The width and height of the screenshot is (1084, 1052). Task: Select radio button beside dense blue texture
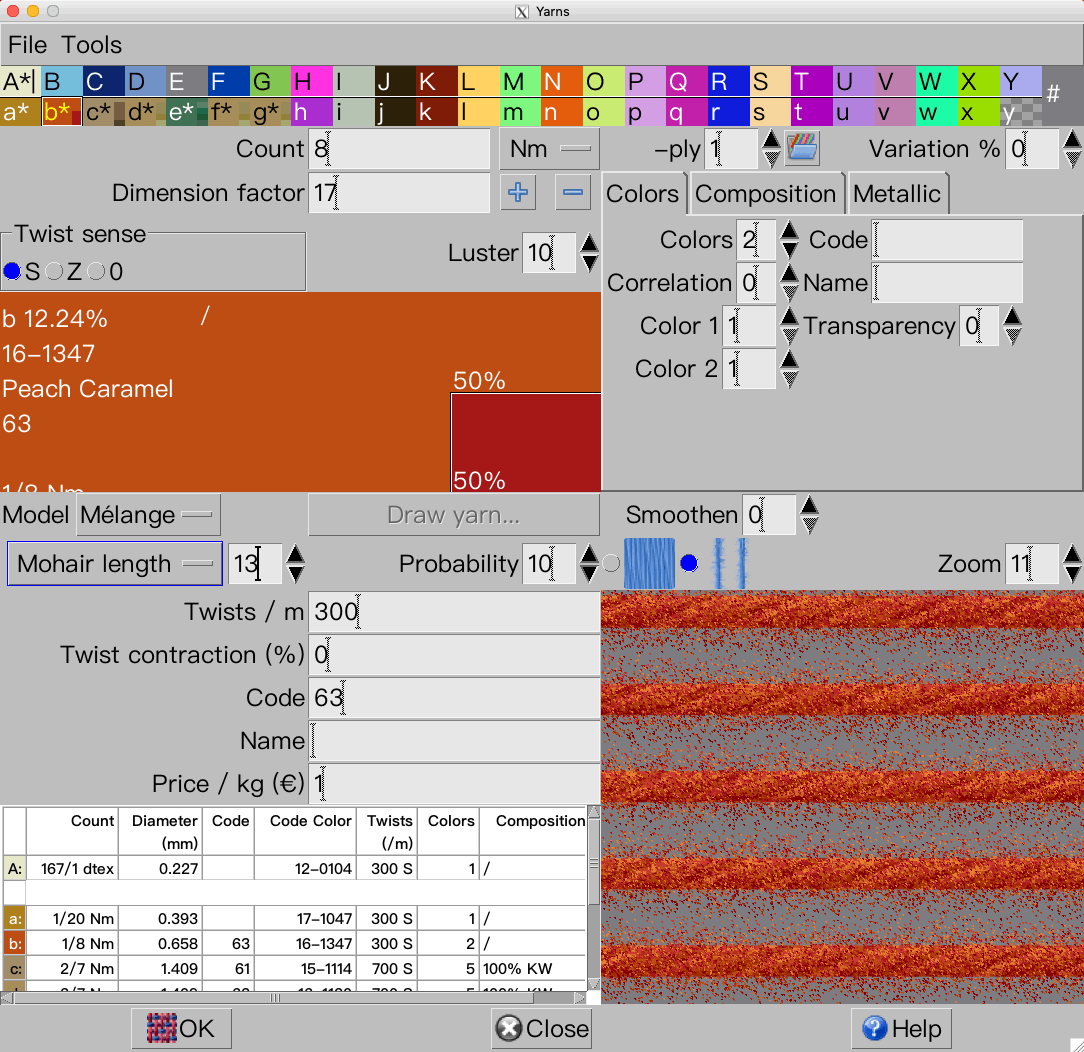pyautogui.click(x=610, y=563)
